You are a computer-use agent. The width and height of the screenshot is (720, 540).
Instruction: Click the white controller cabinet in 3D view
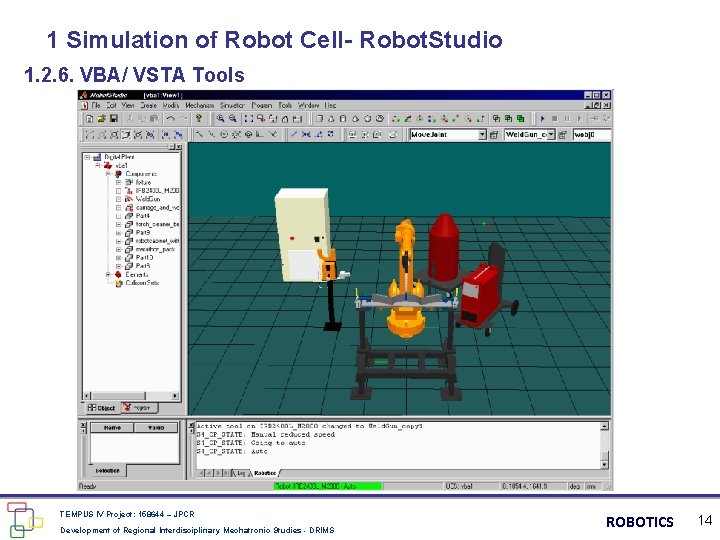(301, 234)
